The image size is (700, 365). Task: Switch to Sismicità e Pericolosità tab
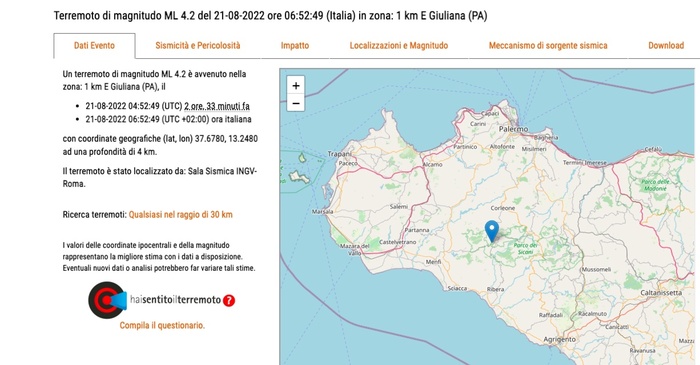tap(198, 46)
